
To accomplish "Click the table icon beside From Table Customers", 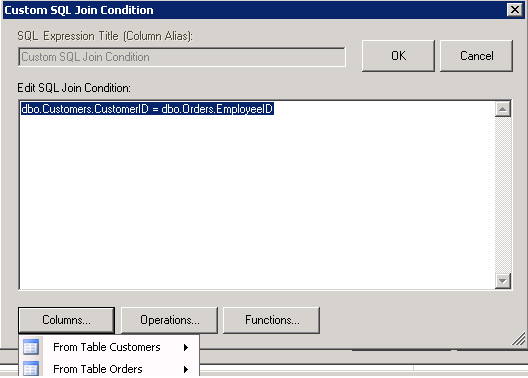I will (31, 347).
